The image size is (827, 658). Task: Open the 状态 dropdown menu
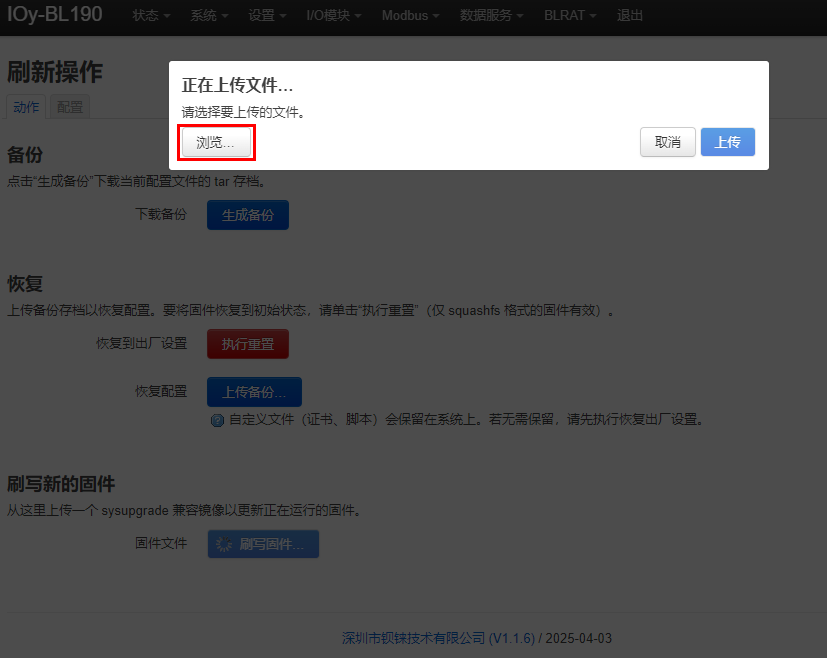151,16
